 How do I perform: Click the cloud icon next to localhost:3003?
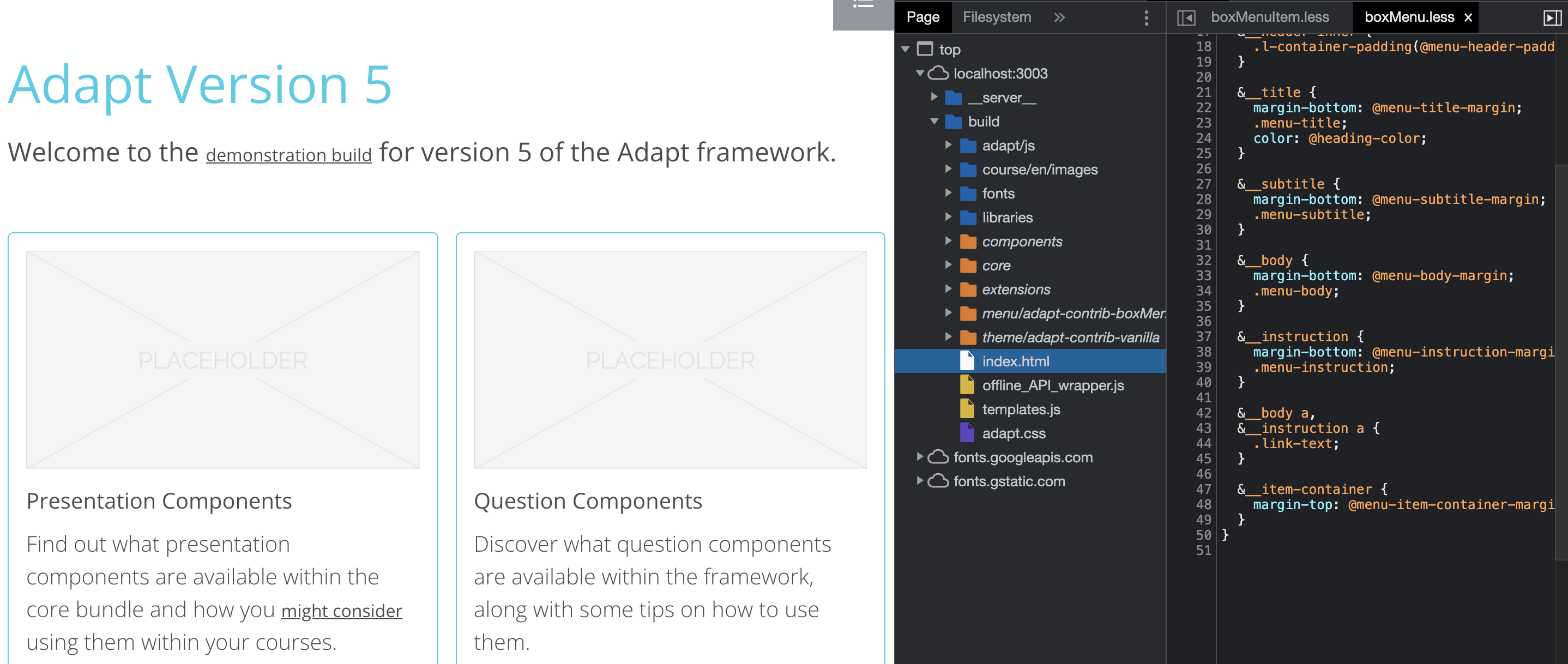(938, 73)
